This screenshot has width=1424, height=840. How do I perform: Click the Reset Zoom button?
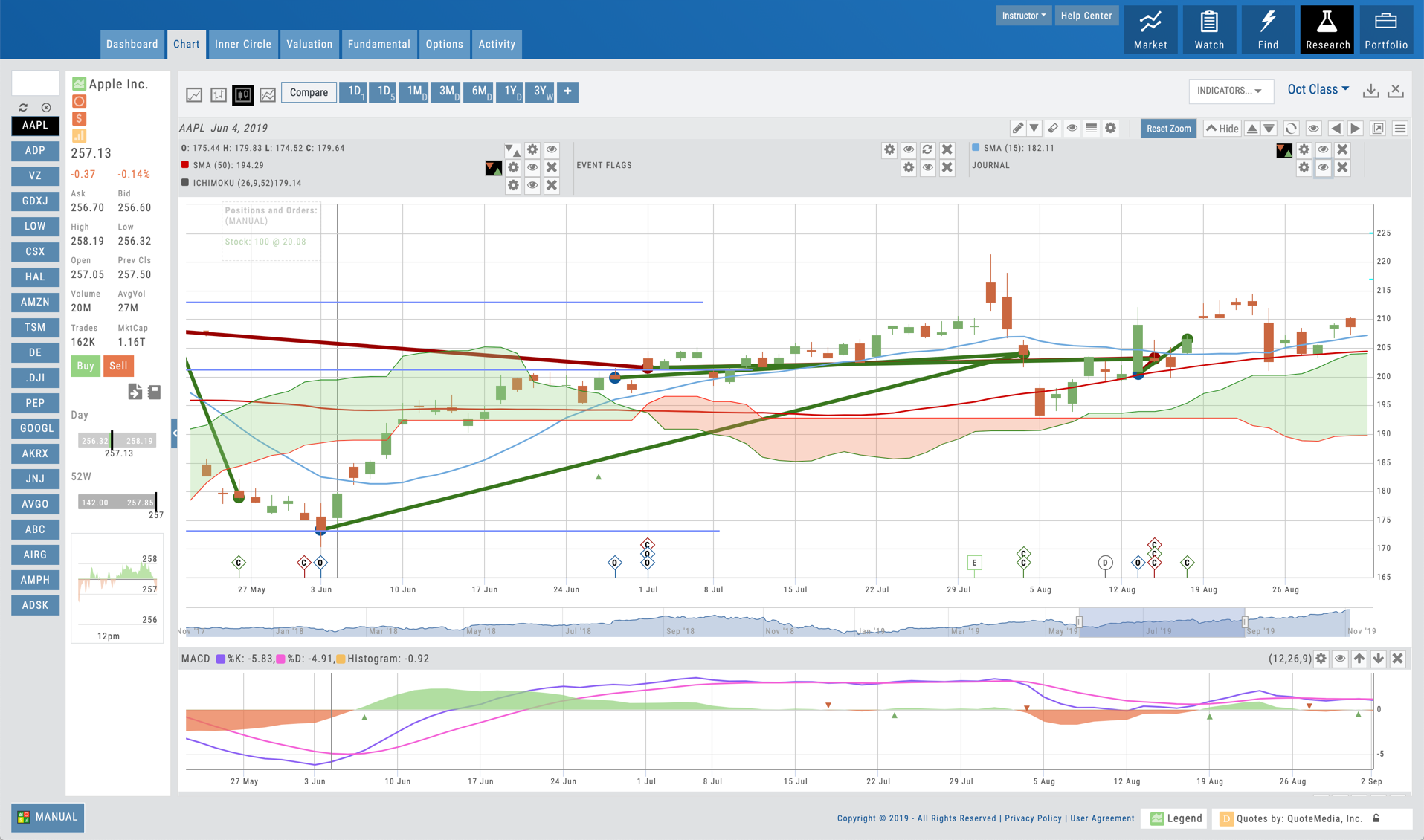click(1168, 128)
